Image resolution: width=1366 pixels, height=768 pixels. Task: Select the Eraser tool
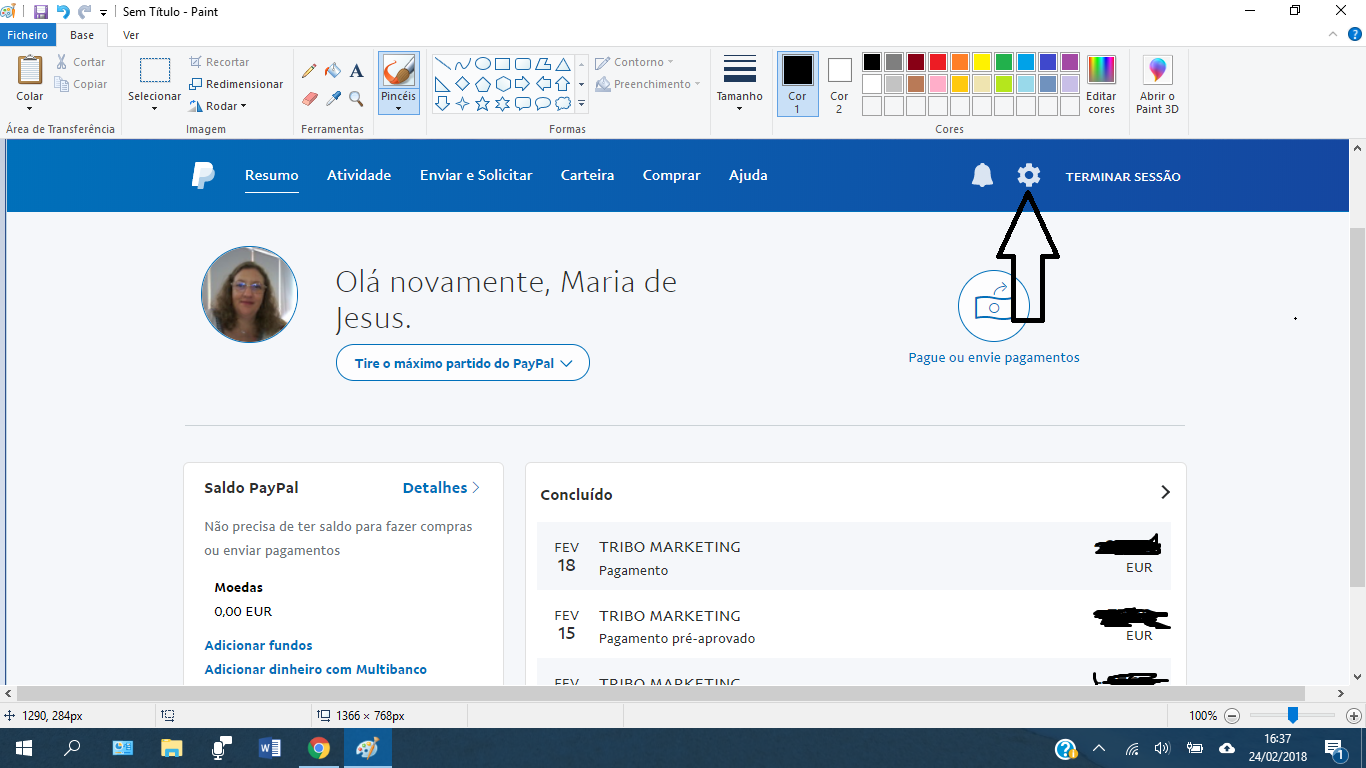click(x=309, y=98)
